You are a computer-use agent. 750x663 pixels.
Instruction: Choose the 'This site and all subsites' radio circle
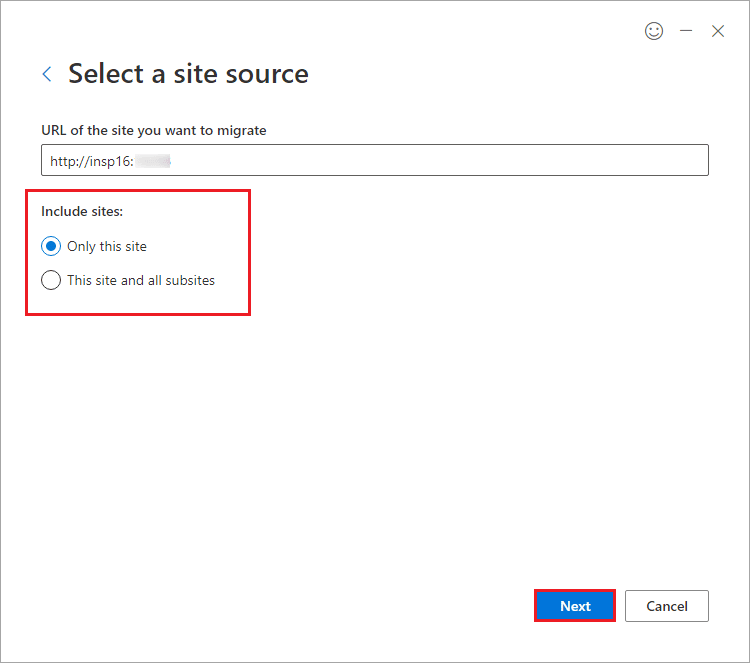click(x=51, y=280)
